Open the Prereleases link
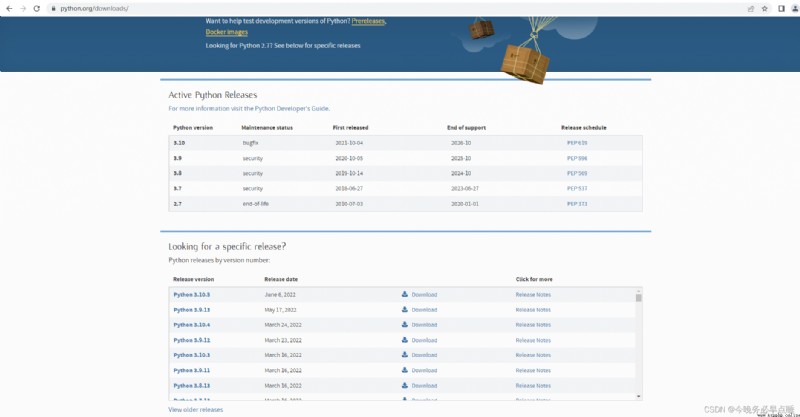Viewport: 800px width, 417px height. tap(368, 21)
